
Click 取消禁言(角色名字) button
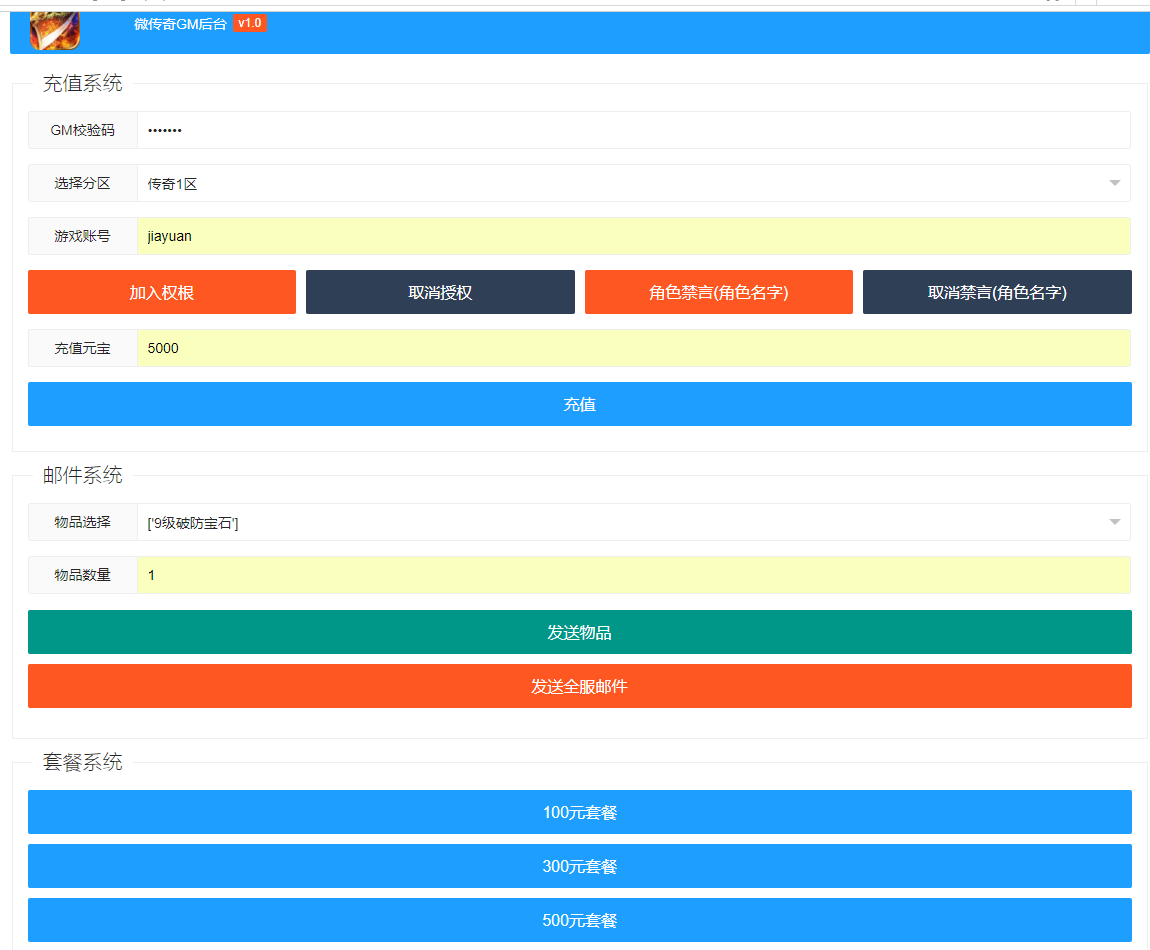coord(997,292)
